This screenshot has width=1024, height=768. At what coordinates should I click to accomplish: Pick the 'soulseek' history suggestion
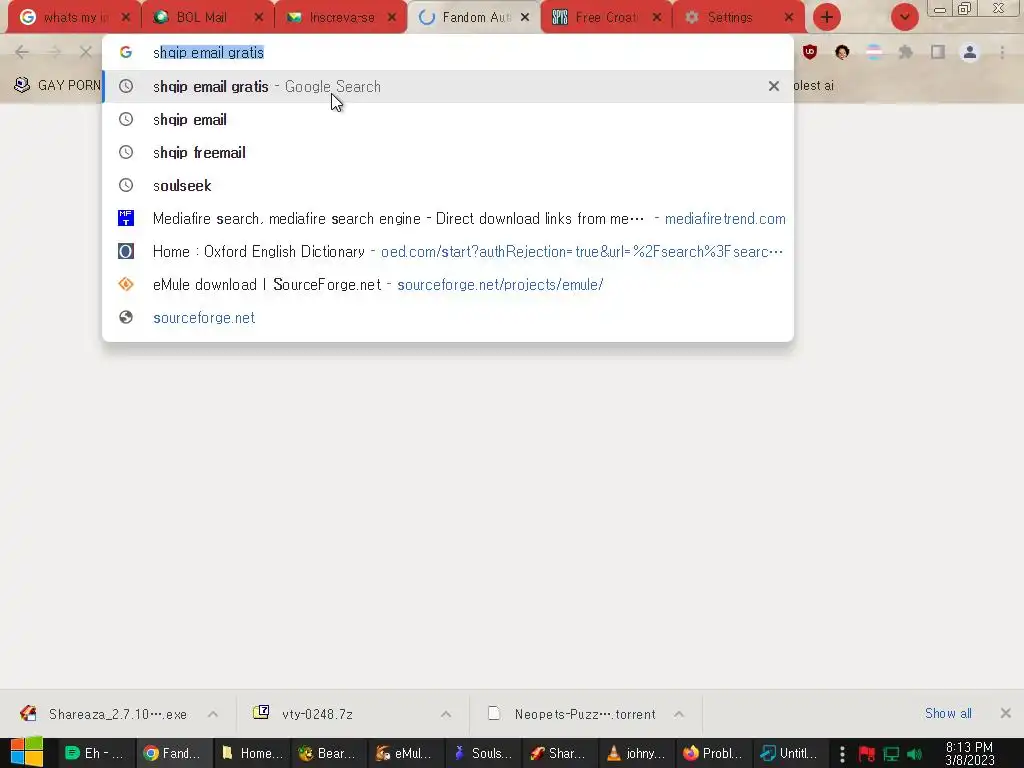tap(448, 185)
